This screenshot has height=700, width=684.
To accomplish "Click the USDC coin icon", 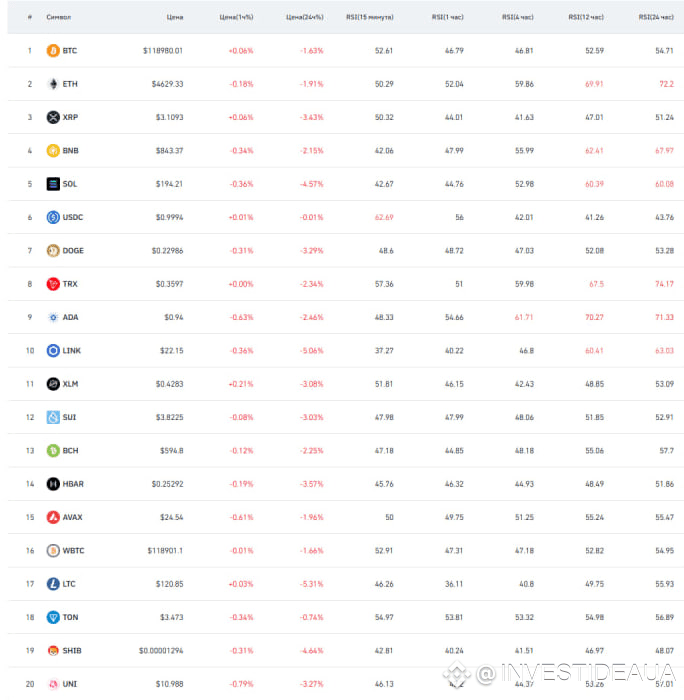I will tap(53, 217).
